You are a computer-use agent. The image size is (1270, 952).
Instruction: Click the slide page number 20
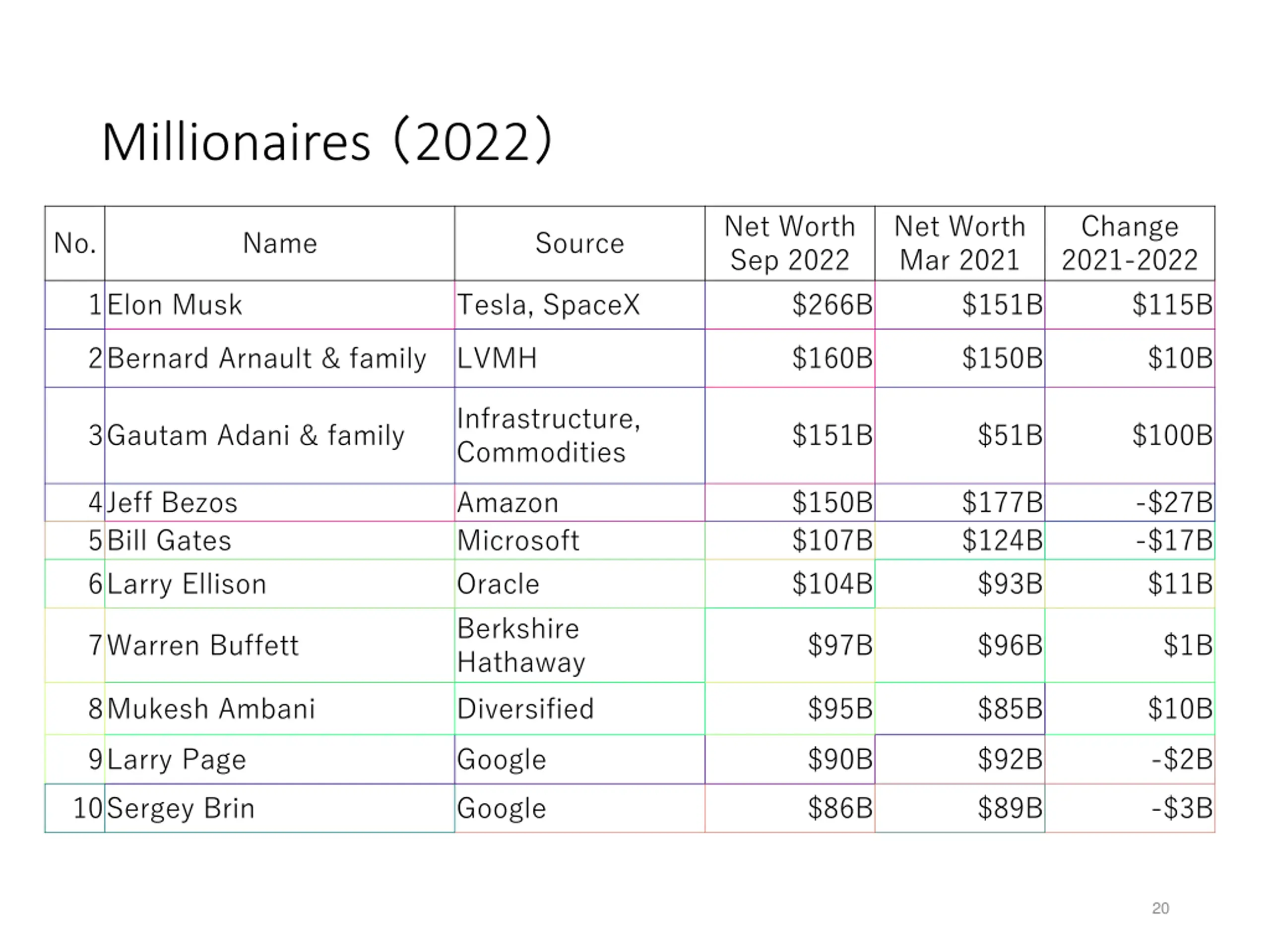[1160, 908]
